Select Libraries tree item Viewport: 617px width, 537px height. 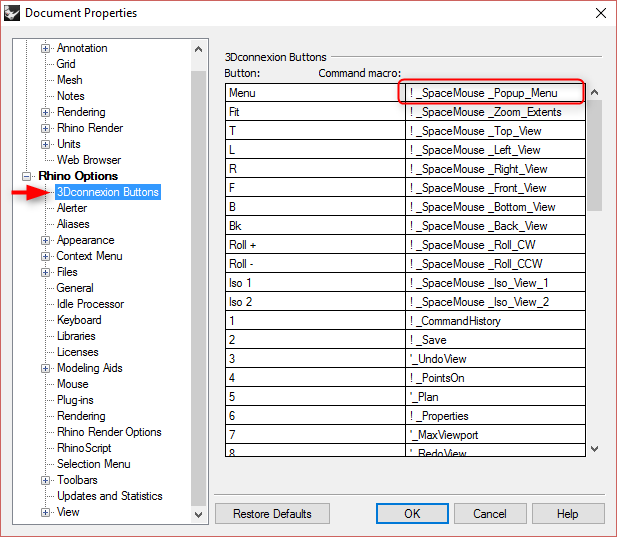(76, 336)
